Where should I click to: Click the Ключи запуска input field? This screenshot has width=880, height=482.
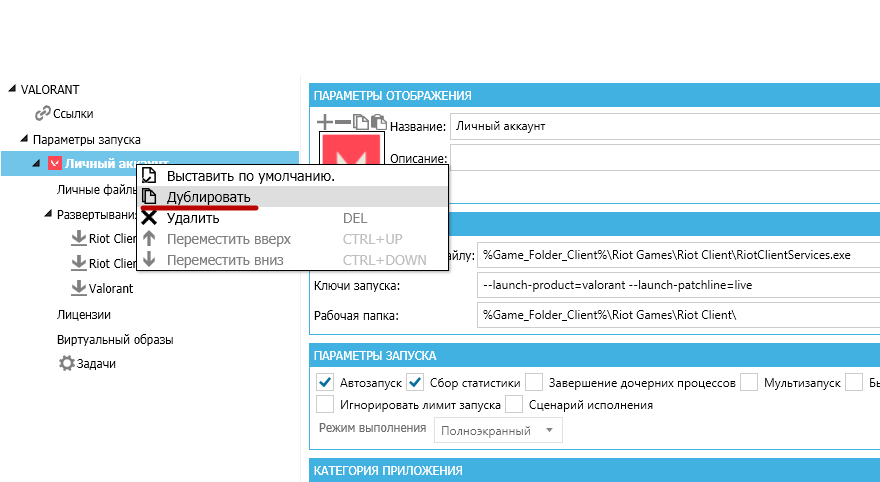tap(679, 285)
